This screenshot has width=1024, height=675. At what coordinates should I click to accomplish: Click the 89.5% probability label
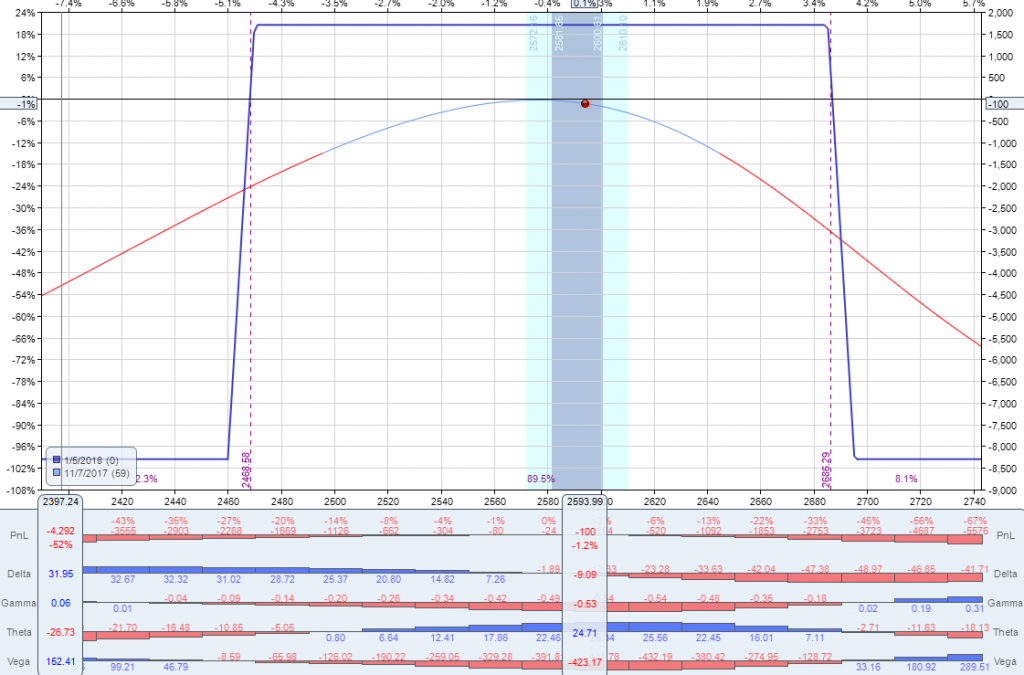click(x=541, y=479)
